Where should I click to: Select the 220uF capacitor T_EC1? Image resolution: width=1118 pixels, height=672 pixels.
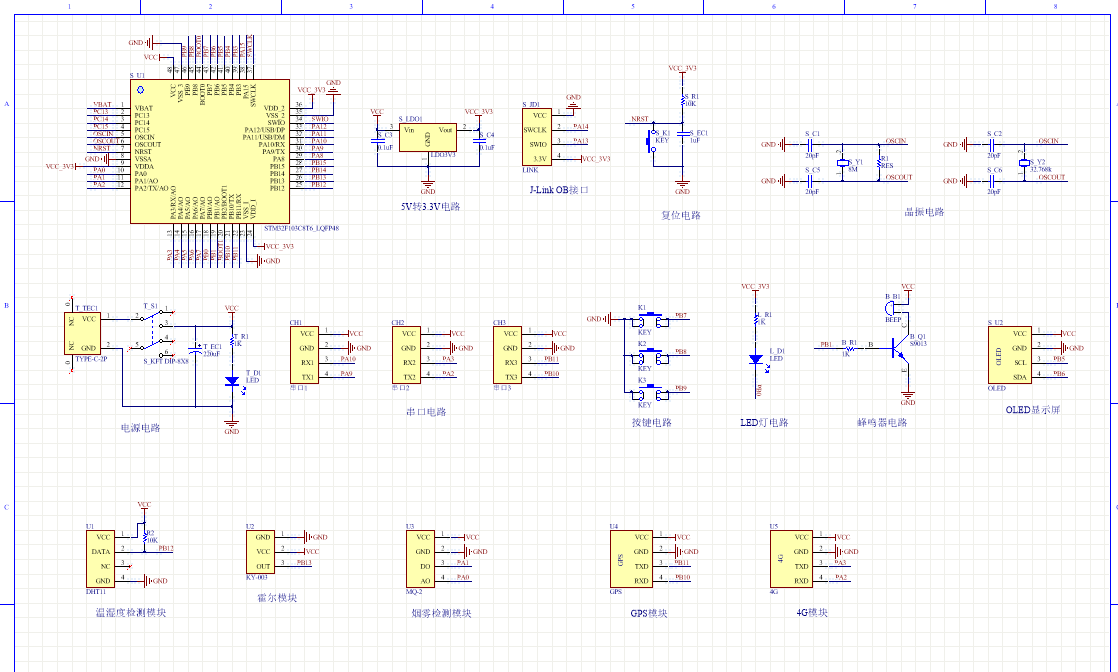(196, 351)
